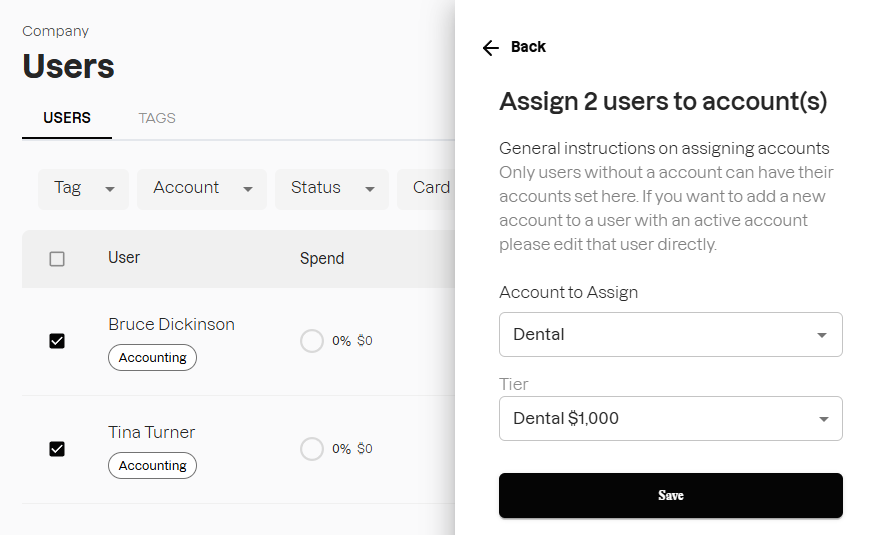Uncheck Bruce Dickinson's row checkbox
Screen dimensions: 873x535
57,341
